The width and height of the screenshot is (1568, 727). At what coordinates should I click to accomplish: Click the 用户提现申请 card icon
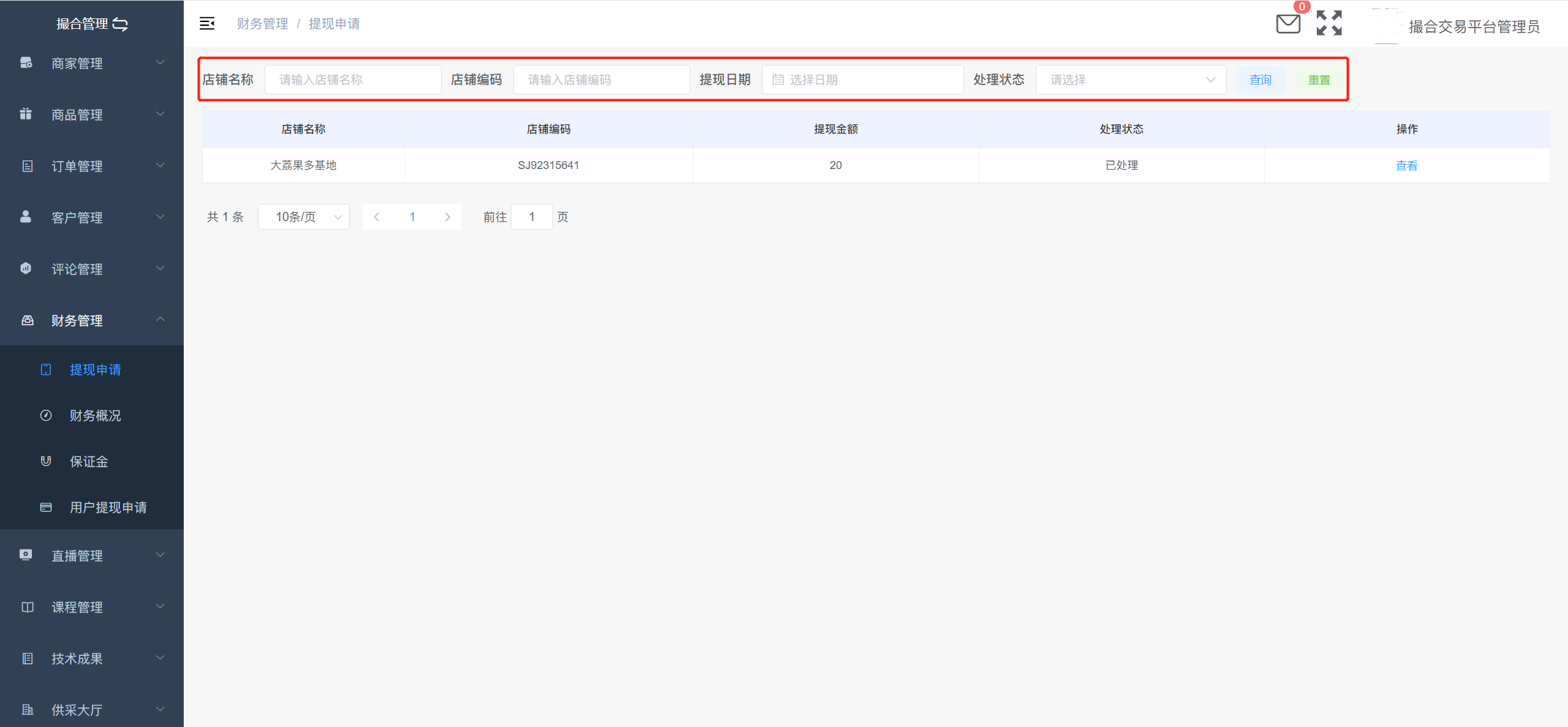click(46, 507)
